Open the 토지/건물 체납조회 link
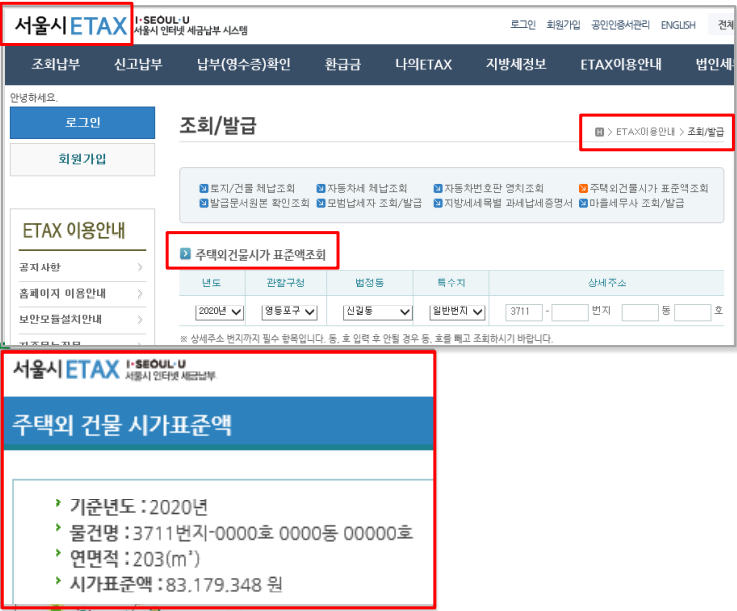 [252, 188]
